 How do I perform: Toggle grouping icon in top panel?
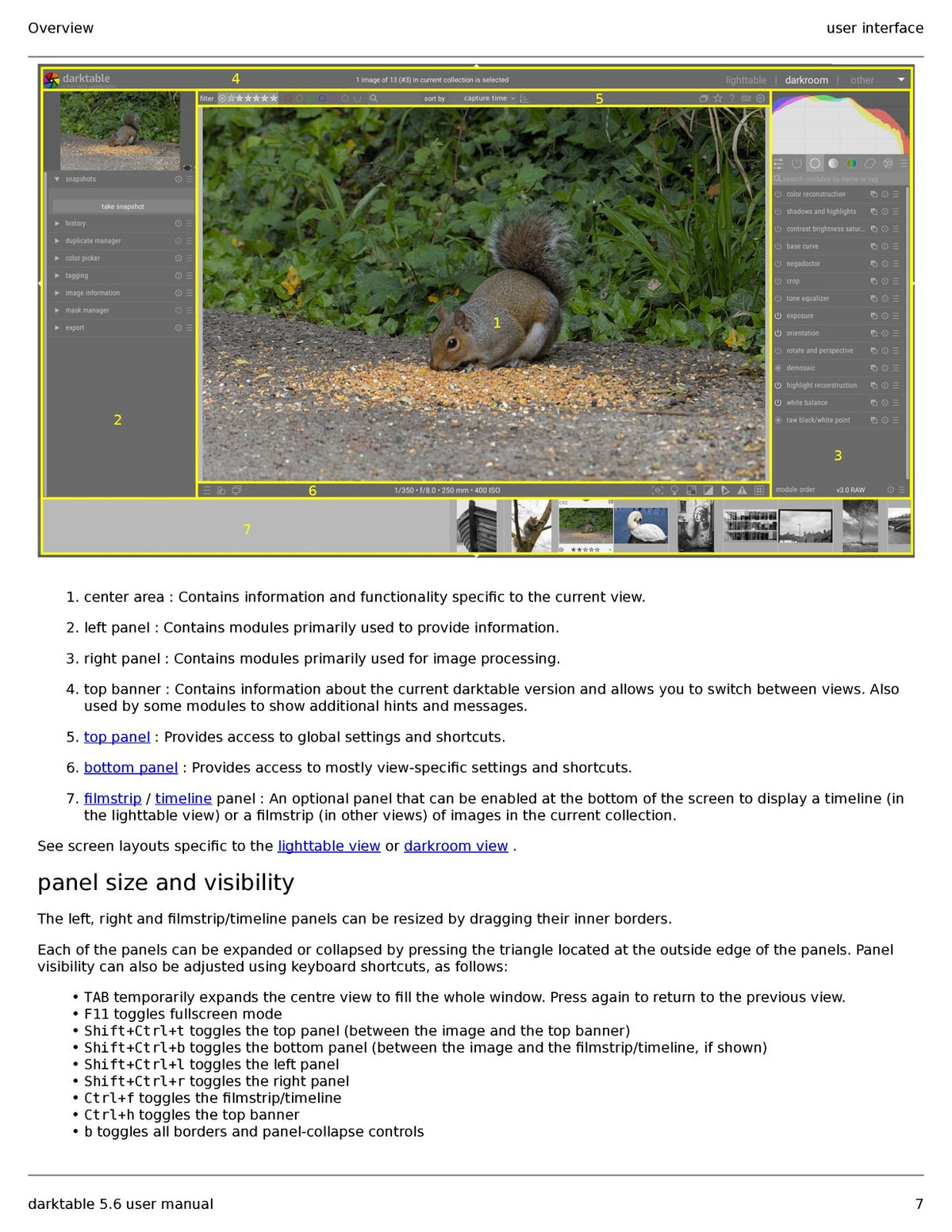click(x=704, y=98)
